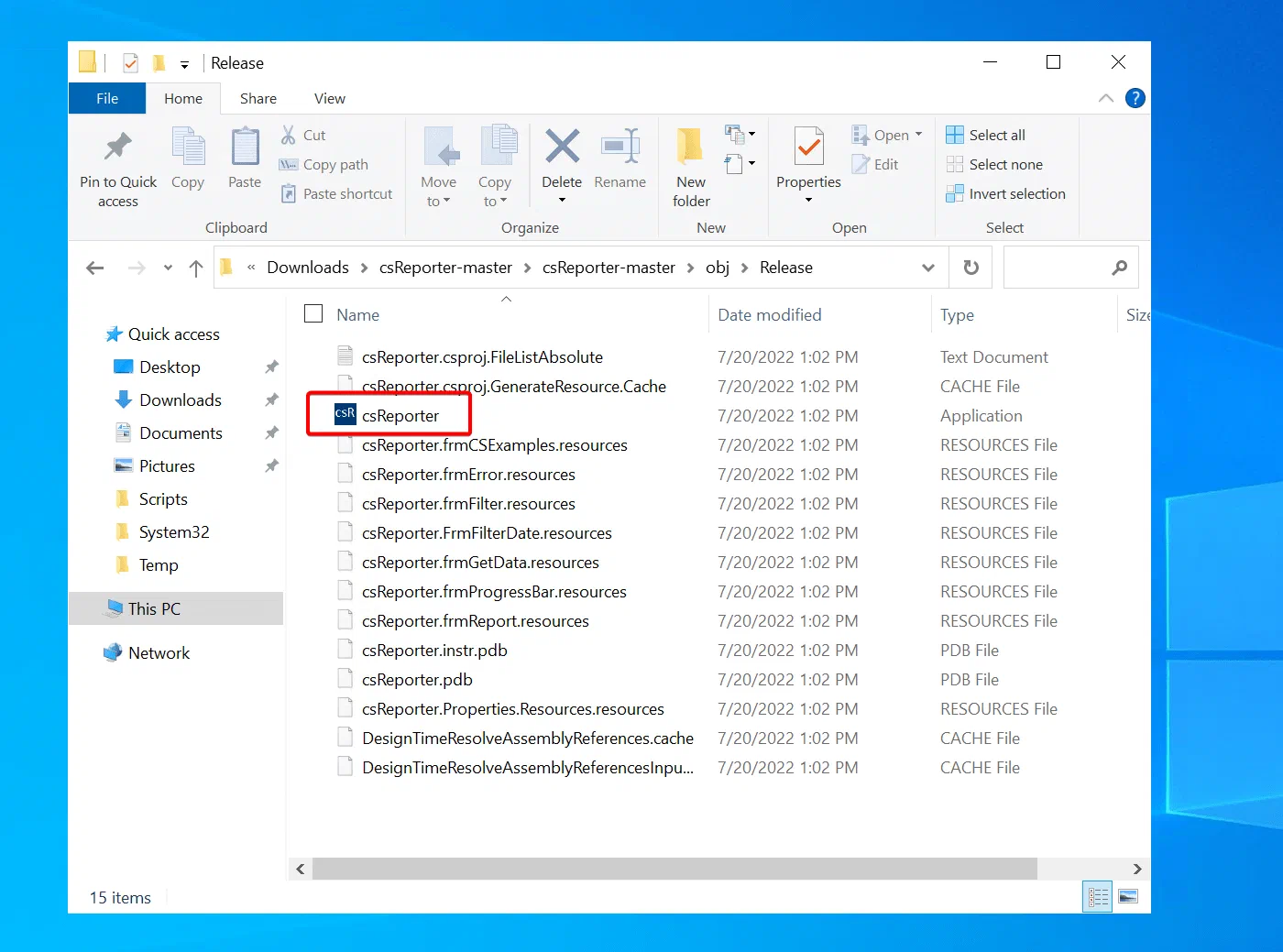Click the search box in Explorer
The height and width of the screenshot is (952, 1283).
(1071, 268)
